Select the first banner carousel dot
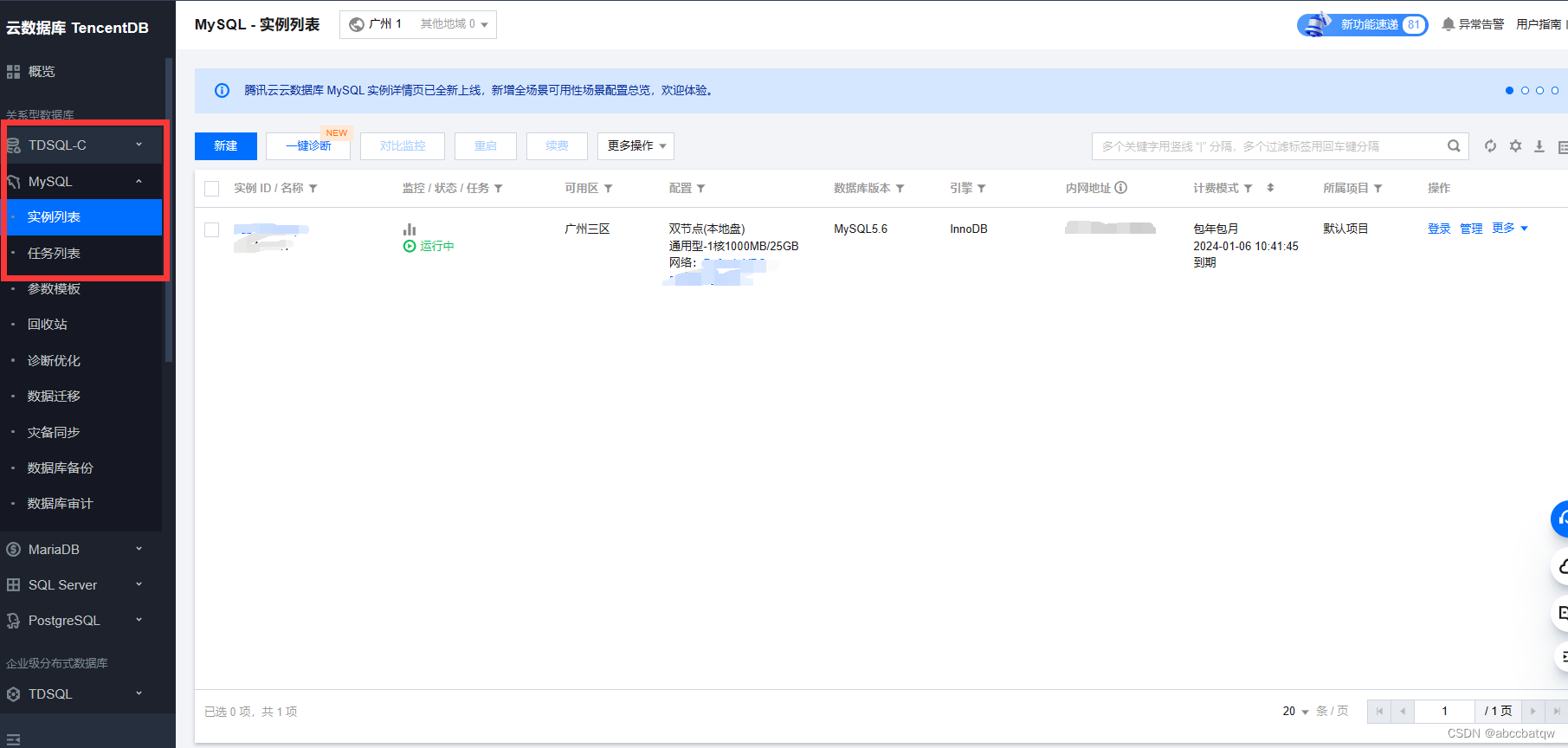Screen dimensions: 1568x748 [1510, 91]
